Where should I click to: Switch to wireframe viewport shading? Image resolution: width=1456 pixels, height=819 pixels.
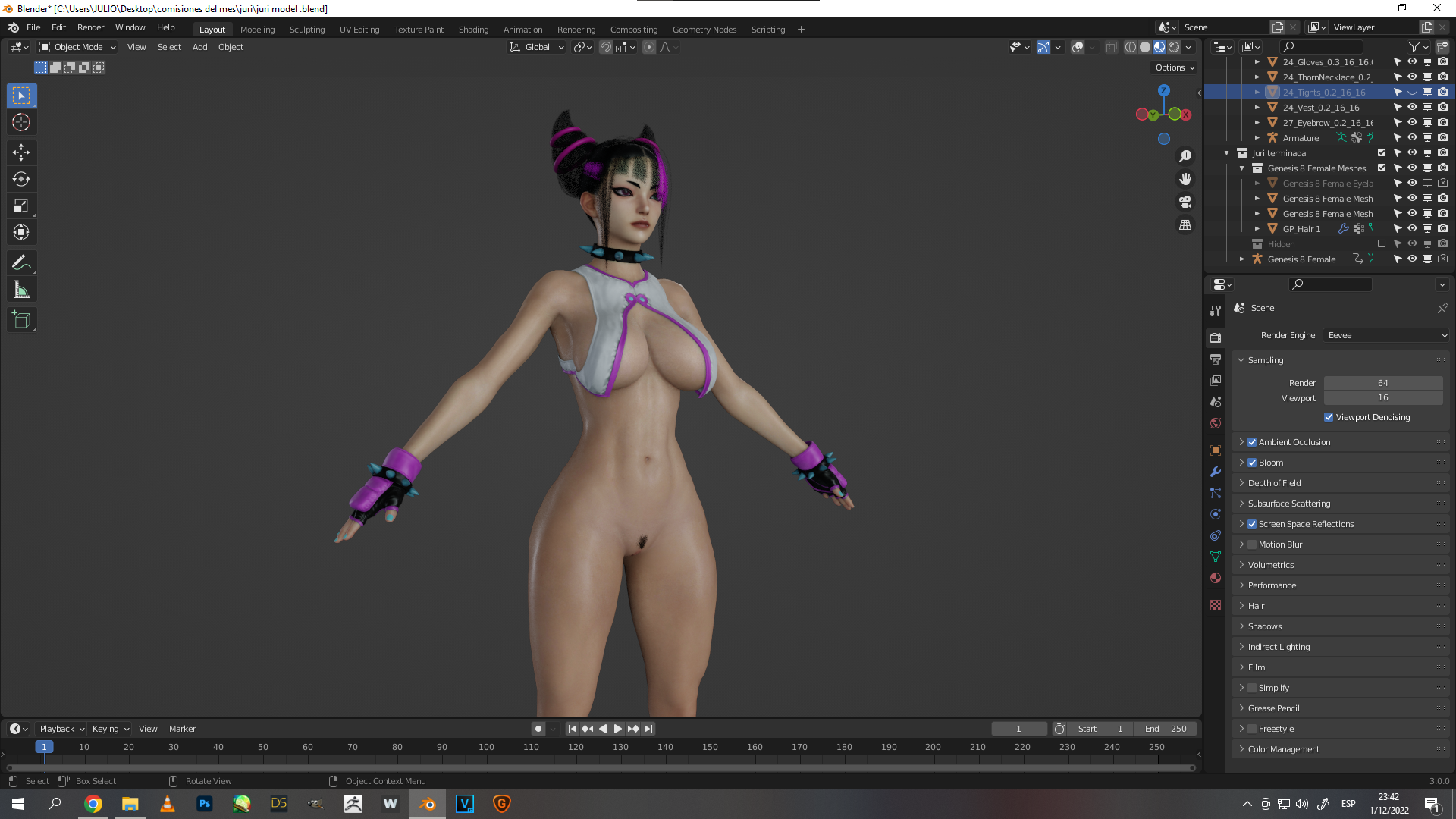click(x=1131, y=47)
